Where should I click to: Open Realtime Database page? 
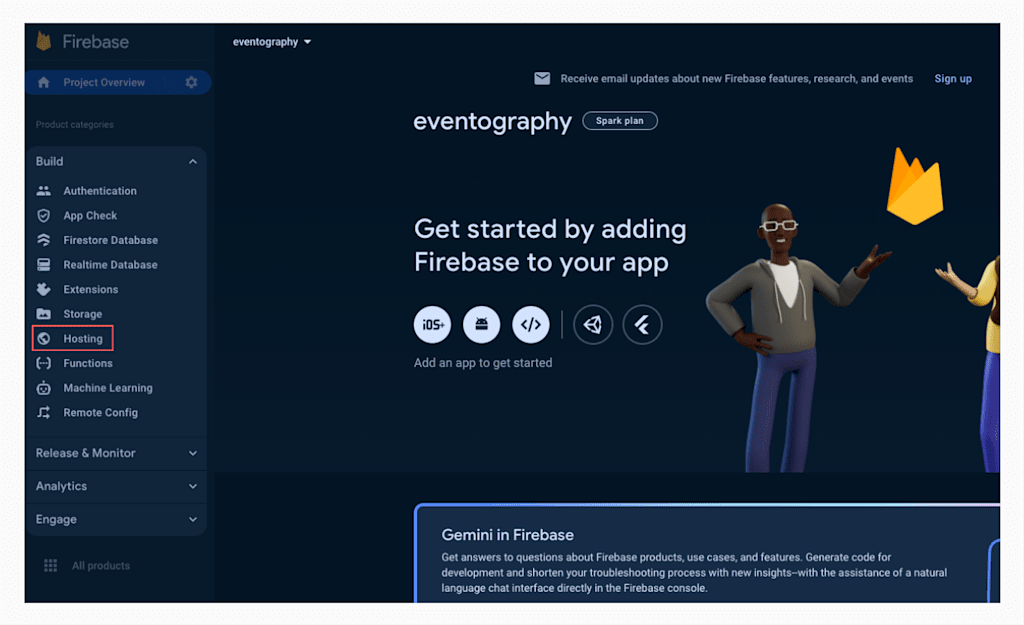click(x=110, y=265)
